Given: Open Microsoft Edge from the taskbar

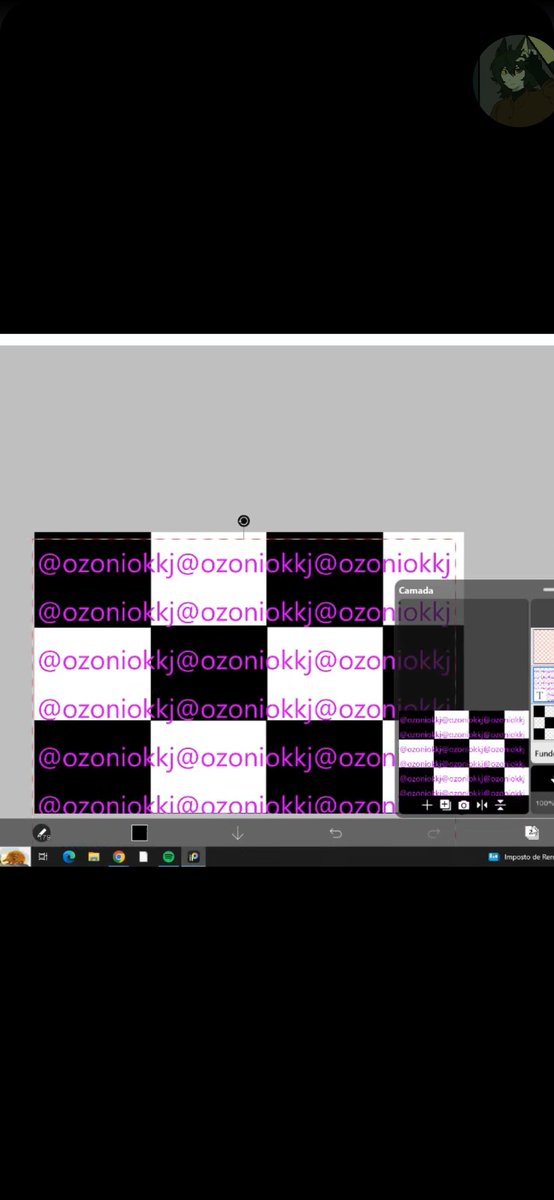Looking at the screenshot, I should [69, 857].
